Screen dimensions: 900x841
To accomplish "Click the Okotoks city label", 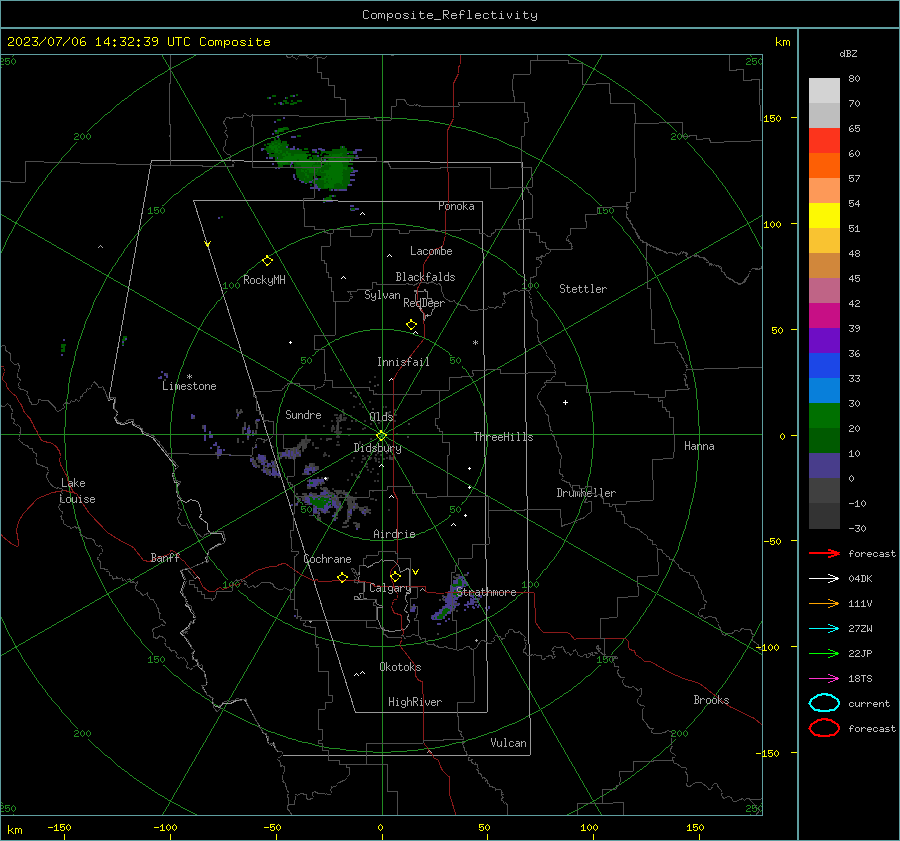I will coord(400,667).
